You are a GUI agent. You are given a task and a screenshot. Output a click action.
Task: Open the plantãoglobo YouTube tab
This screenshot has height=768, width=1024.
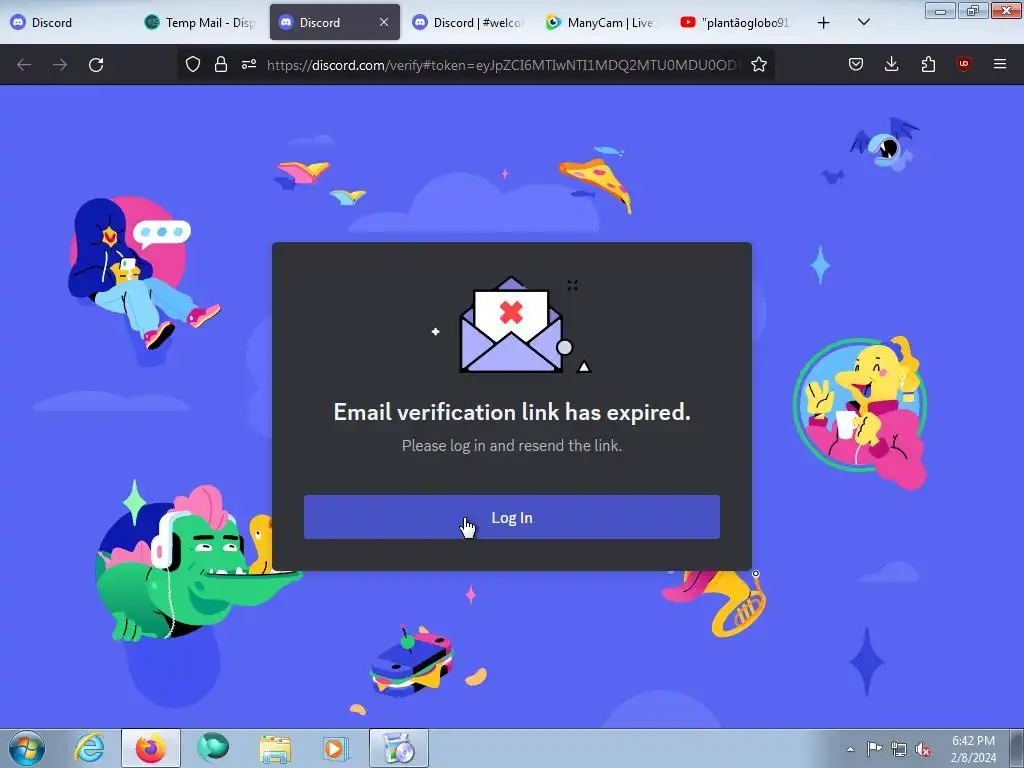coord(736,22)
